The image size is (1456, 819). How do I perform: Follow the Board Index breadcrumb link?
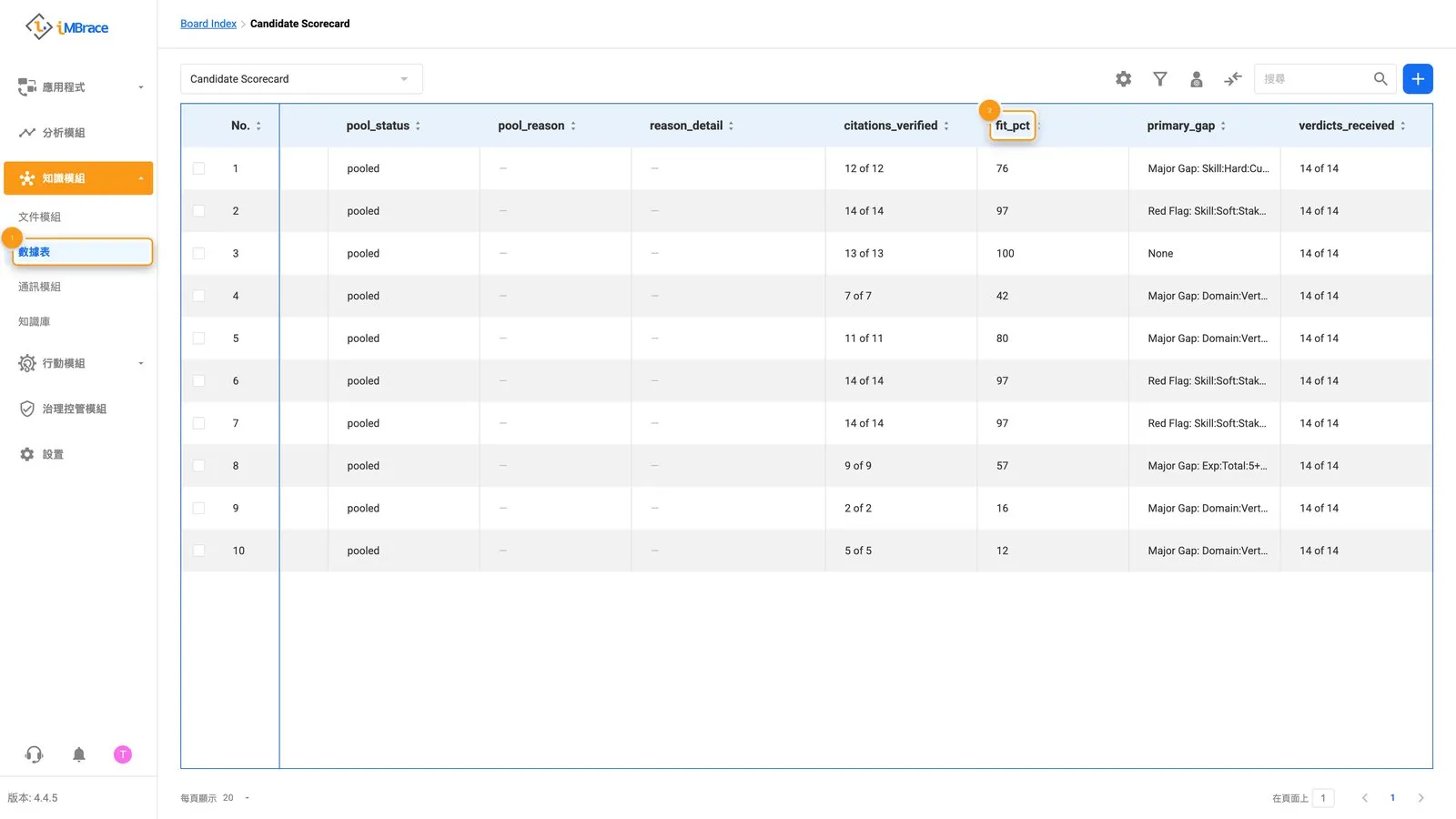coord(208,24)
